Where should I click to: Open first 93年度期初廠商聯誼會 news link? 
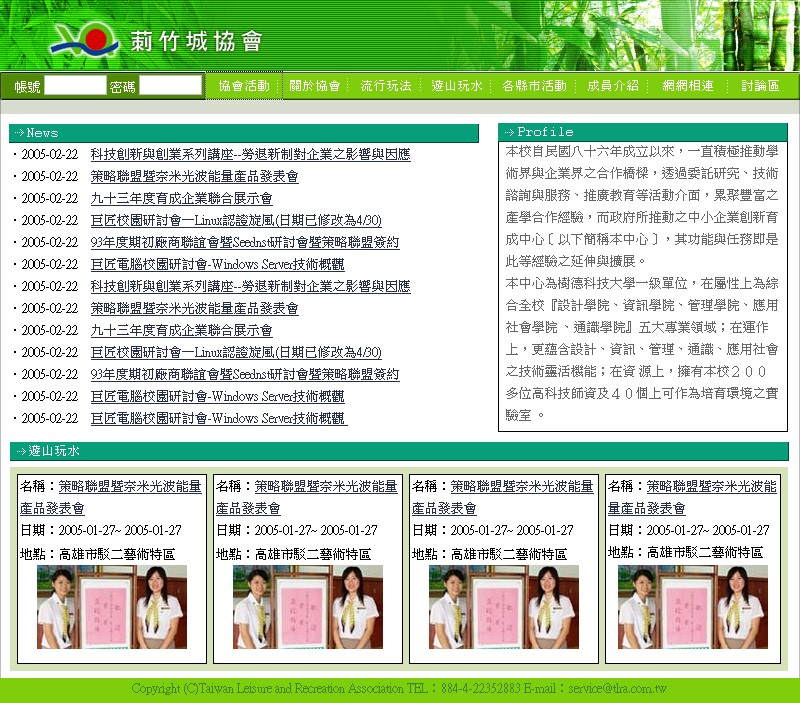coord(245,242)
